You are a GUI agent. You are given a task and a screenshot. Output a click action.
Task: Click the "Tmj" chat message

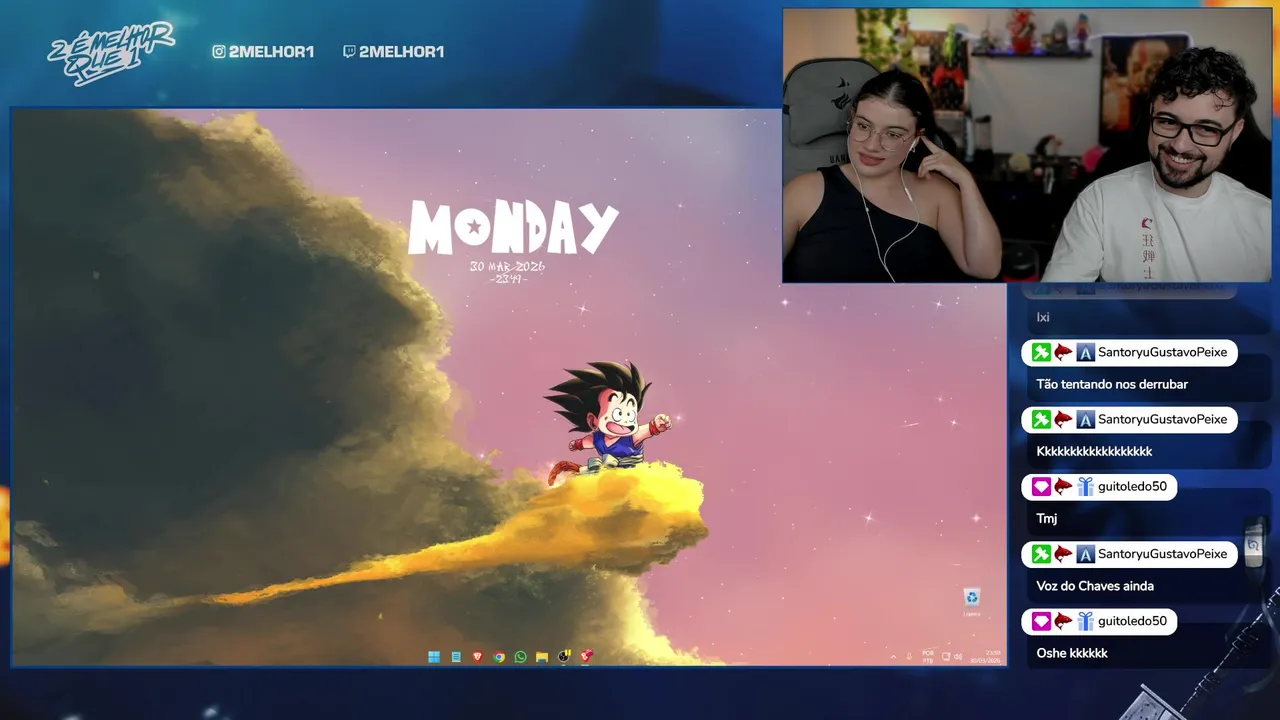coord(1047,518)
